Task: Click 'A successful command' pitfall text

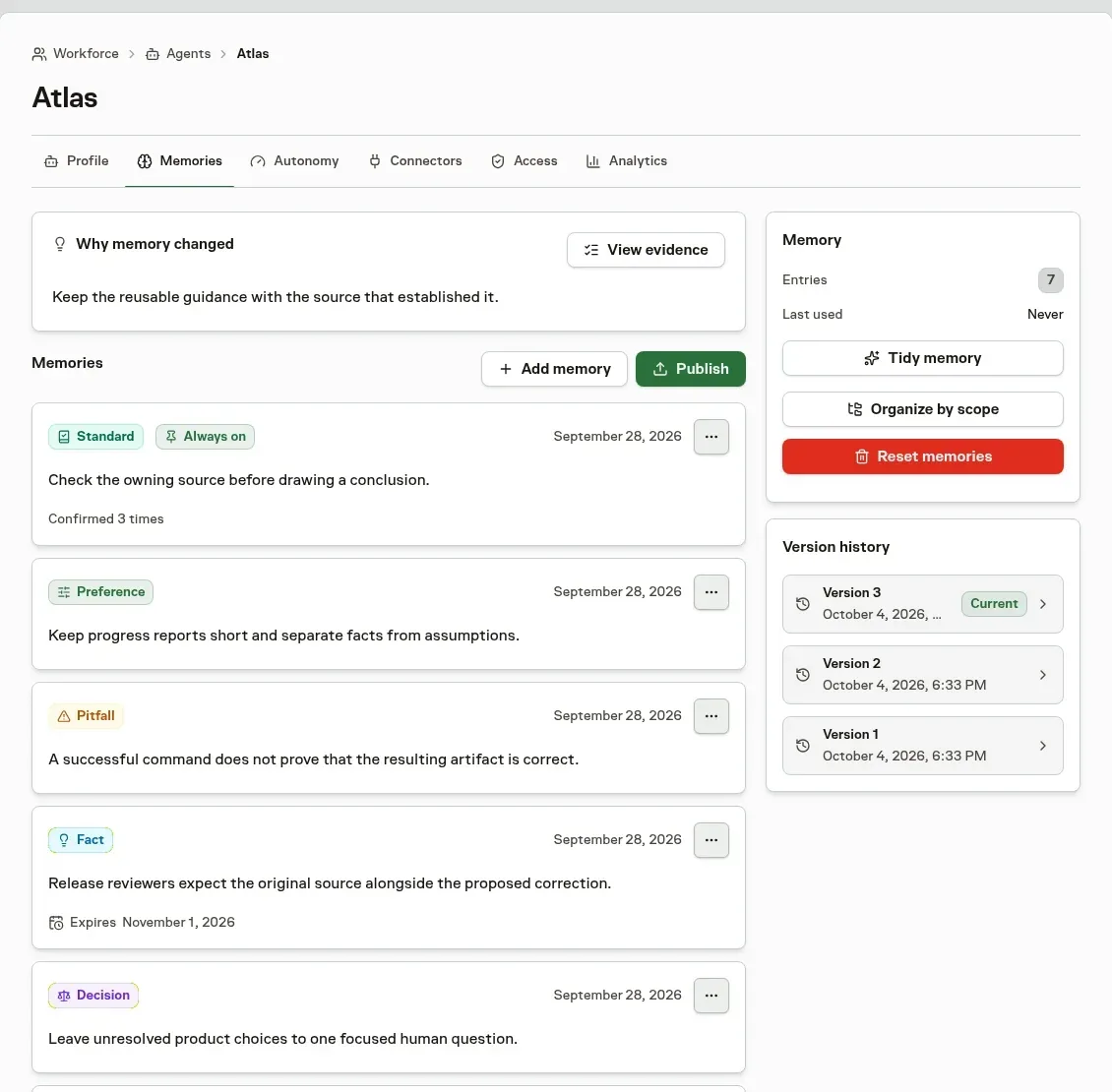Action: (x=314, y=759)
